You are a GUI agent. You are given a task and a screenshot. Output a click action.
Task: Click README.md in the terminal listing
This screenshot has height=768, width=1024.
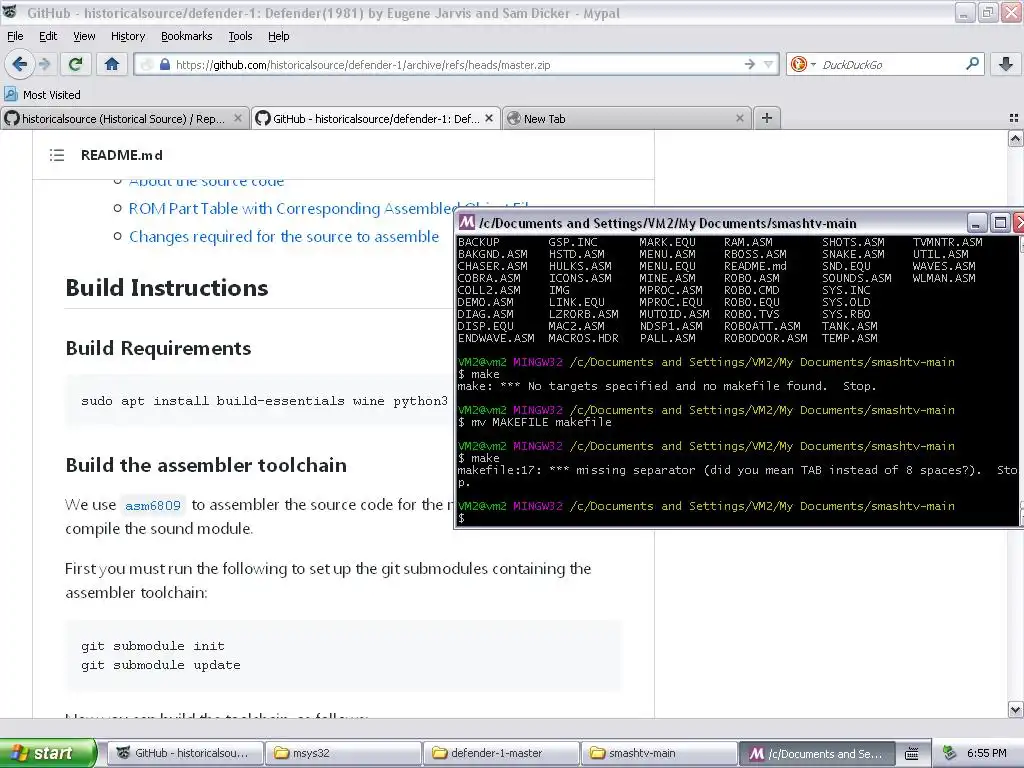(755, 266)
